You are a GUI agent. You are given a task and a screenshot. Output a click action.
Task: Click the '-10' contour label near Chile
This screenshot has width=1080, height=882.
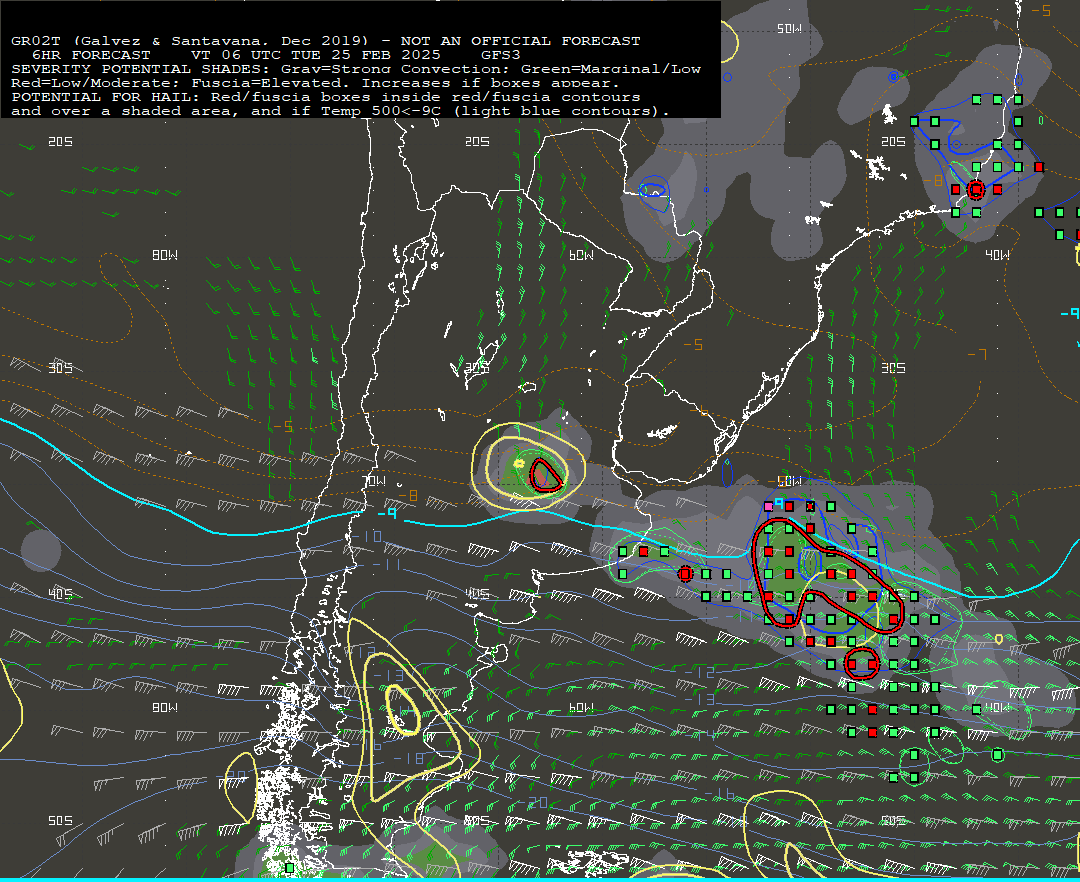click(x=367, y=536)
